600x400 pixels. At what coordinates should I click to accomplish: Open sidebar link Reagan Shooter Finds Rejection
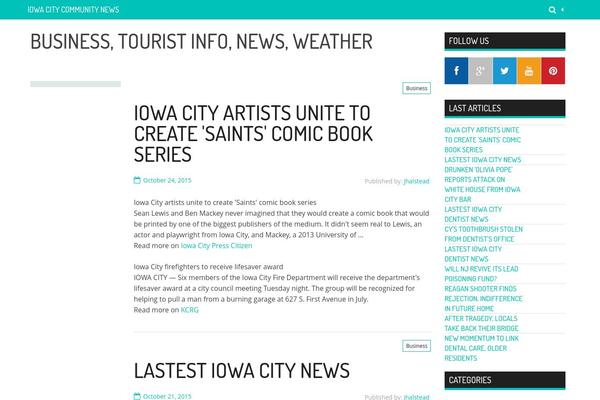(483, 299)
